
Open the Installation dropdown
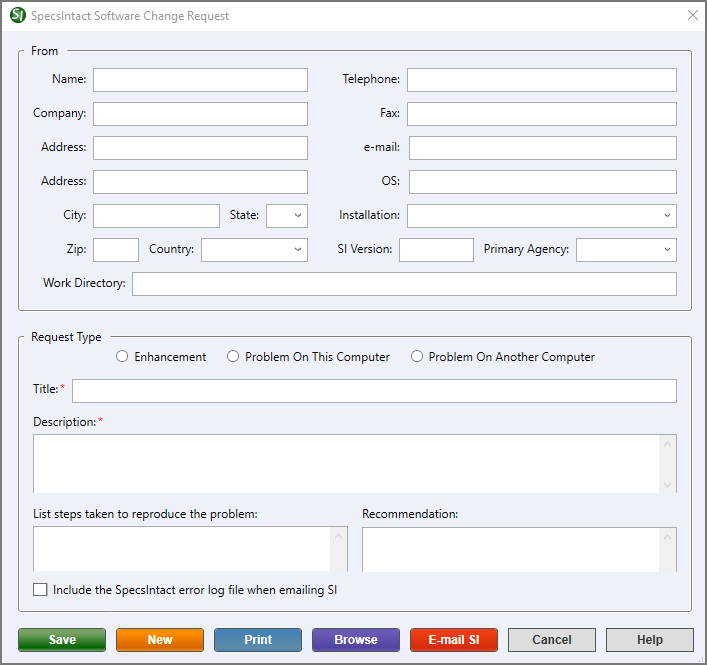(541, 216)
